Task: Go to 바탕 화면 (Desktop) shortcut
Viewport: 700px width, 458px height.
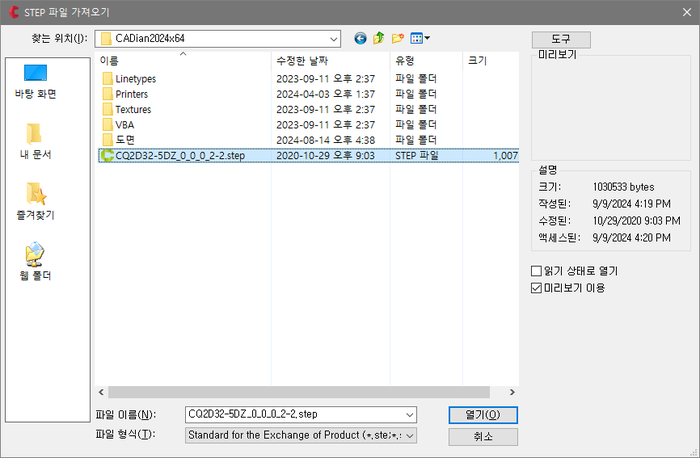Action: [35, 81]
